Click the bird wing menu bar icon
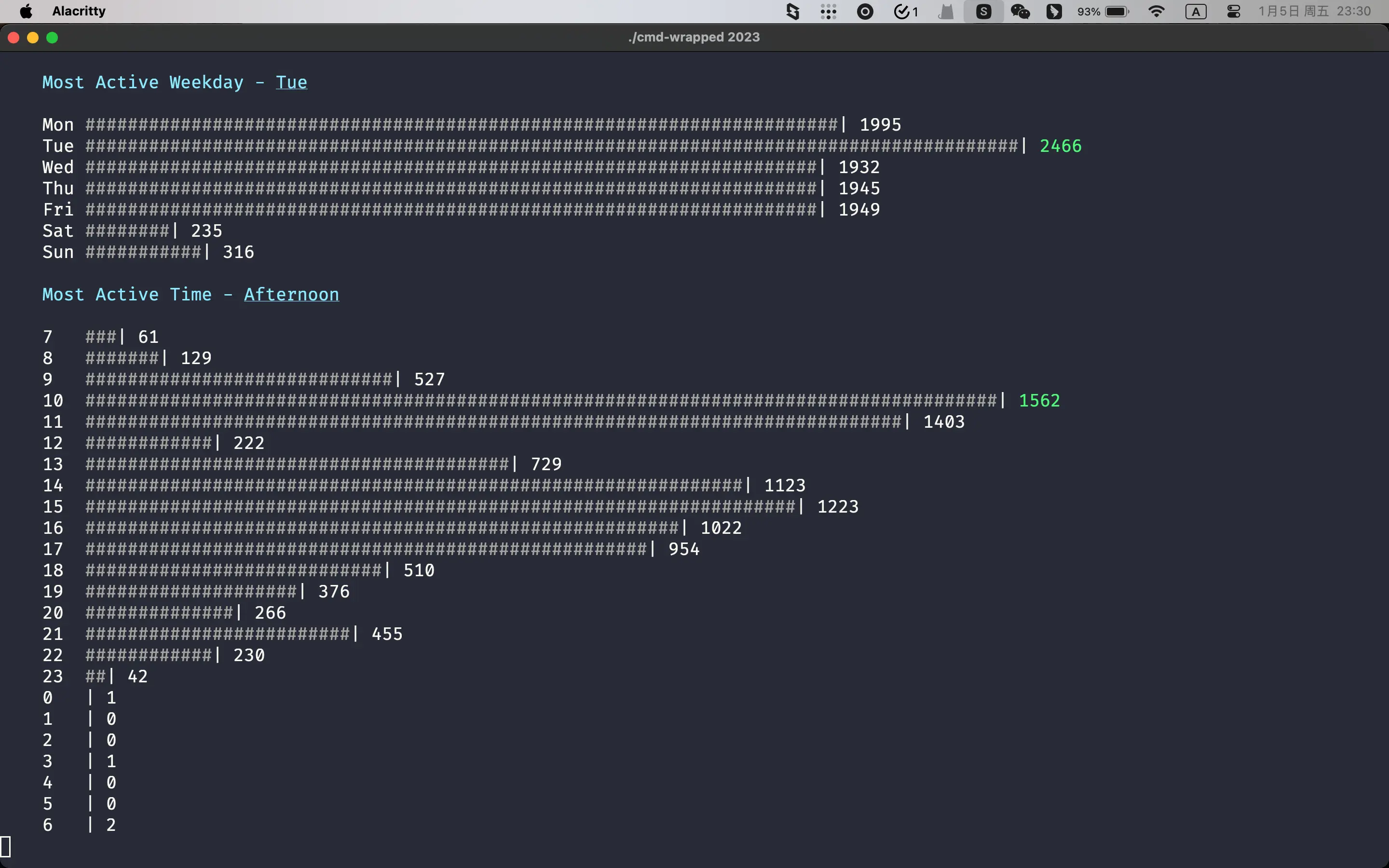 1054,12
